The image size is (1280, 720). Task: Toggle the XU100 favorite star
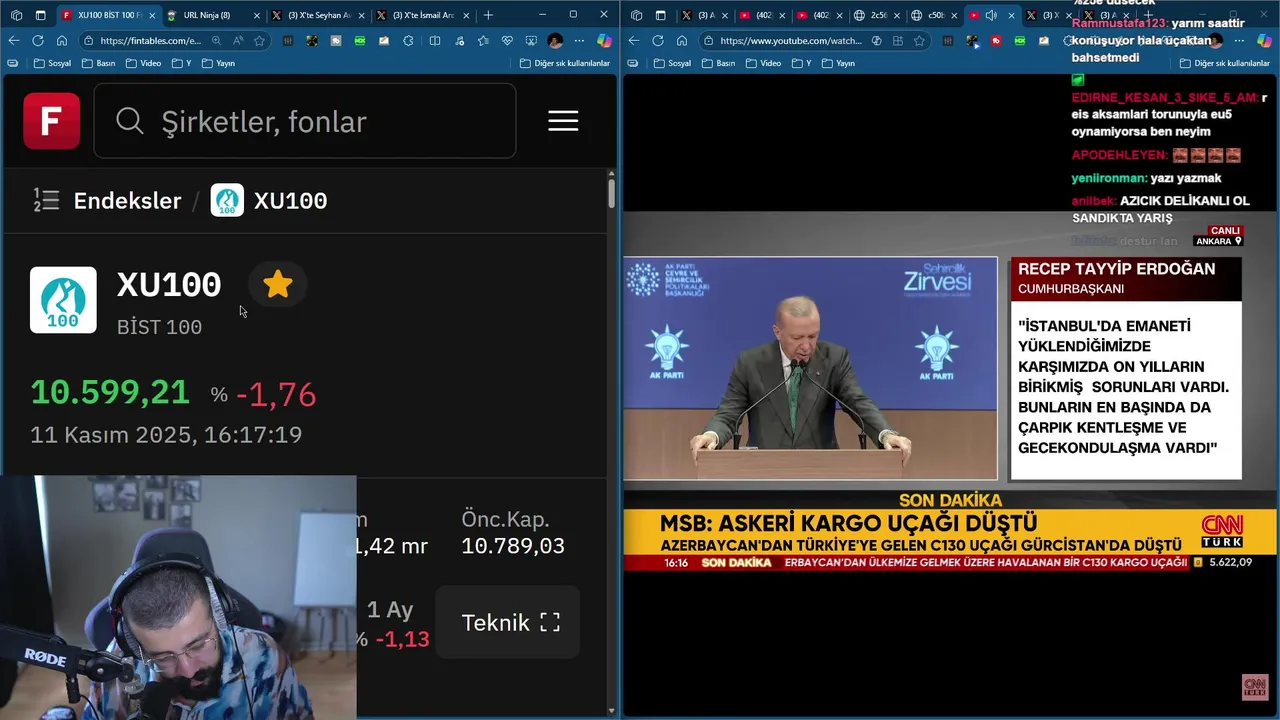pos(277,285)
